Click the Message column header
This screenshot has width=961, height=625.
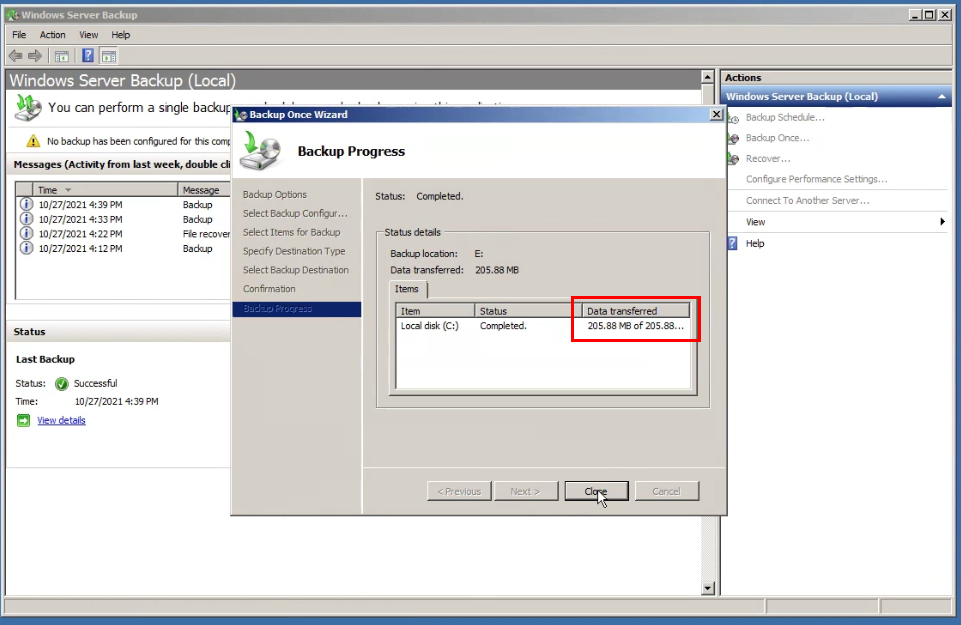point(204,190)
